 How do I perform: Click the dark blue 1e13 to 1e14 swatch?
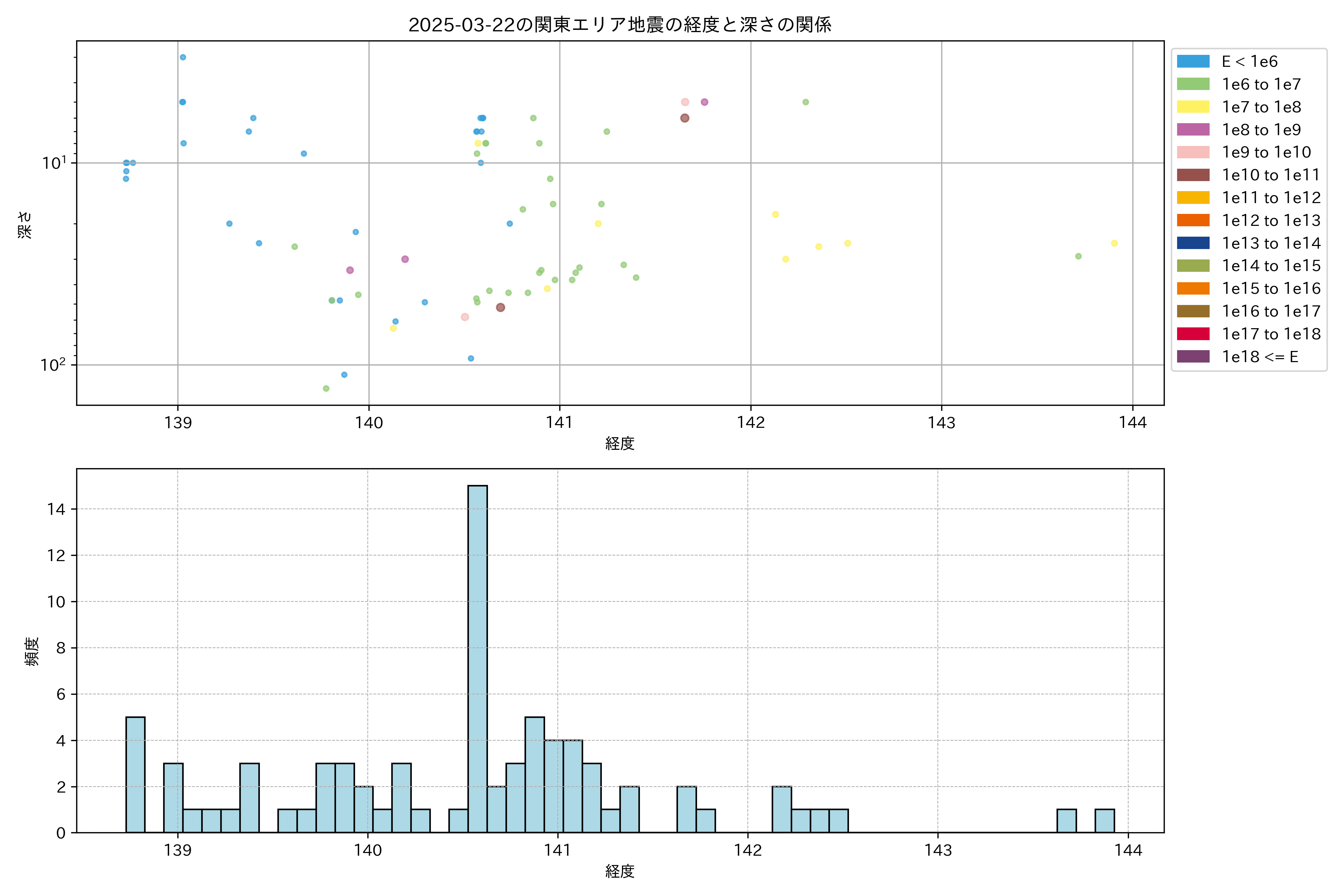click(x=1192, y=243)
